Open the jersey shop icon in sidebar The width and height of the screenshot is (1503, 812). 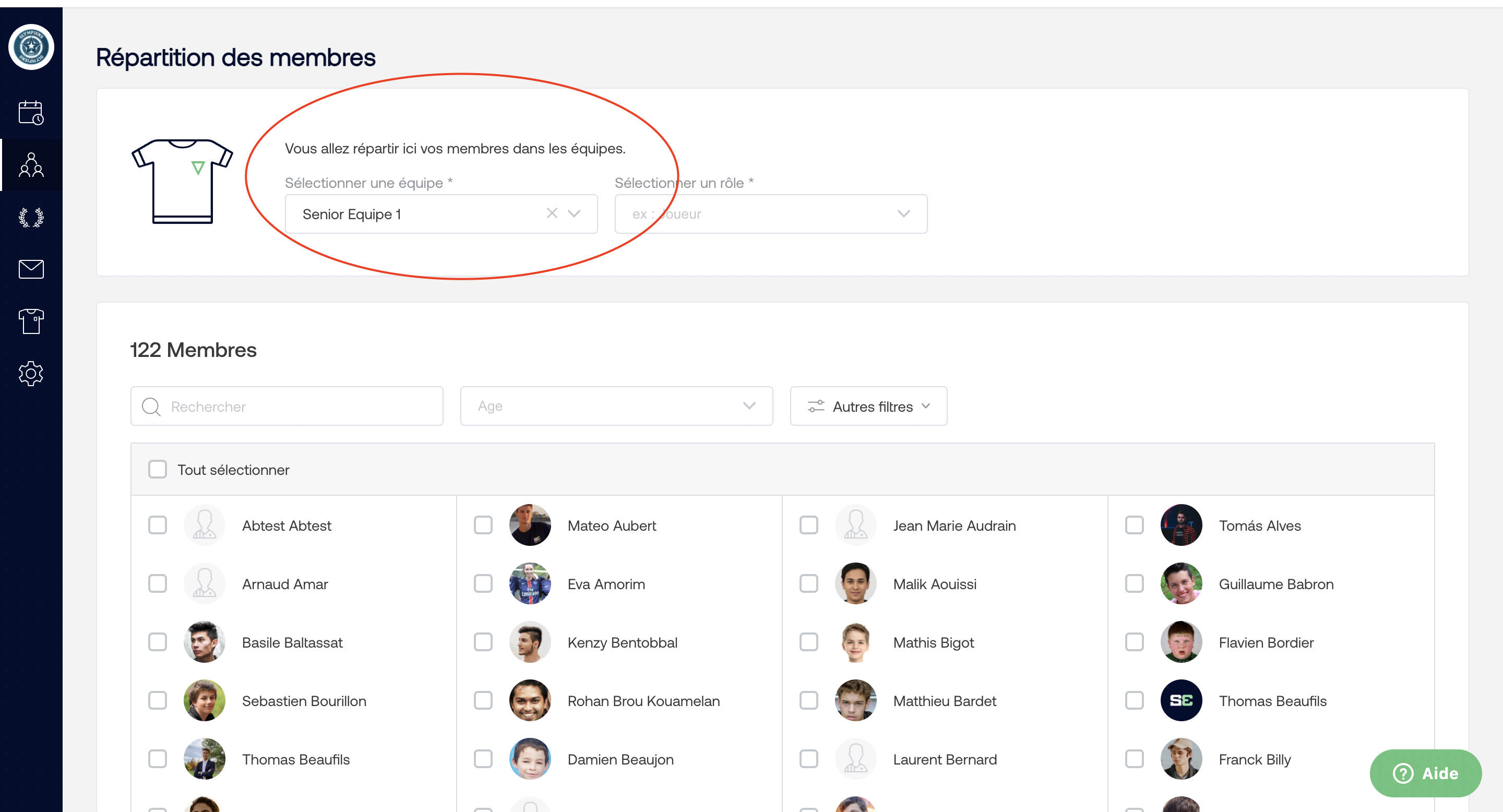coord(31,321)
